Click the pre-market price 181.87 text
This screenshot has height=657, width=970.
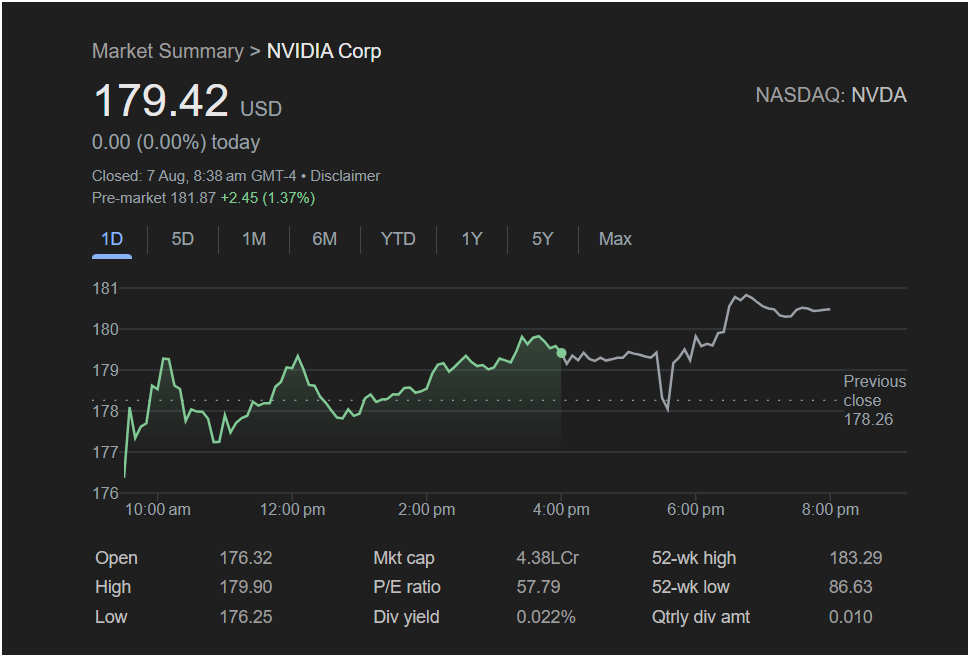[x=195, y=198]
